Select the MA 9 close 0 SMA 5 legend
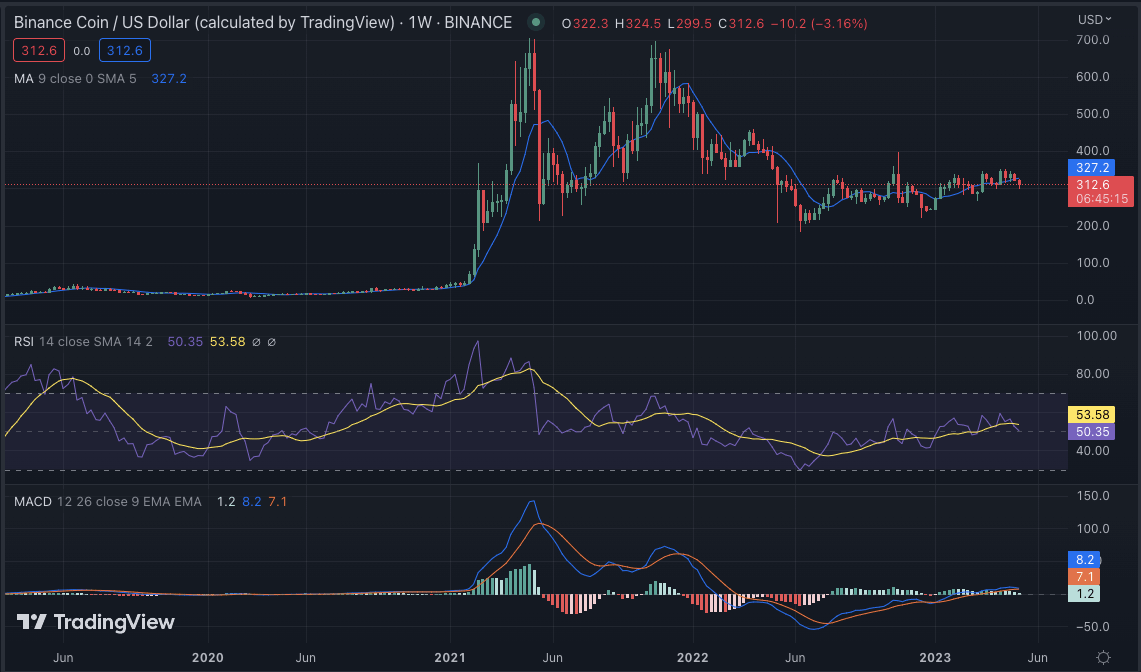1141x672 pixels. pyautogui.click(x=75, y=79)
